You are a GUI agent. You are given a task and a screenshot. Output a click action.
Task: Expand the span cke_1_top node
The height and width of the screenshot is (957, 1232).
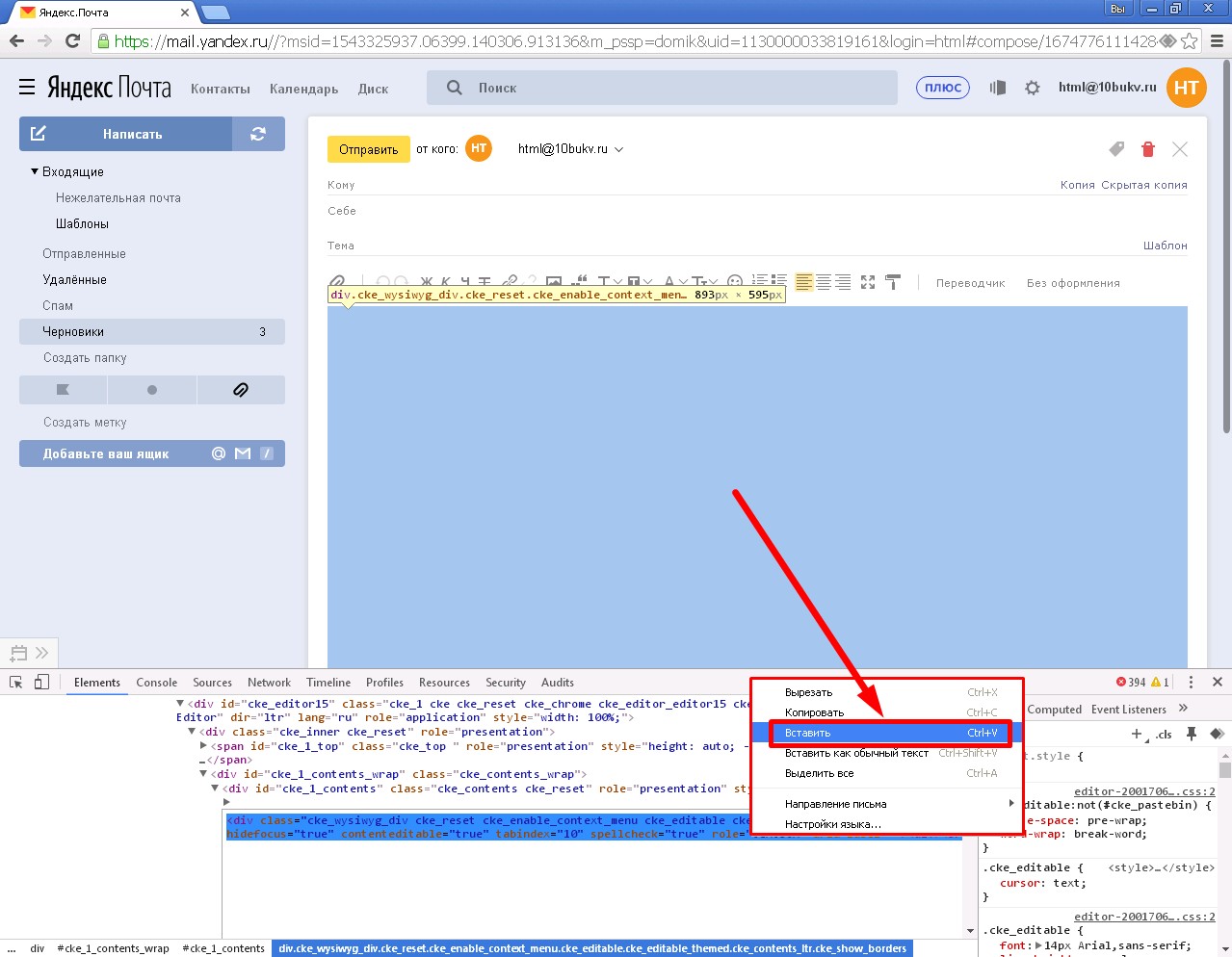pos(203,746)
